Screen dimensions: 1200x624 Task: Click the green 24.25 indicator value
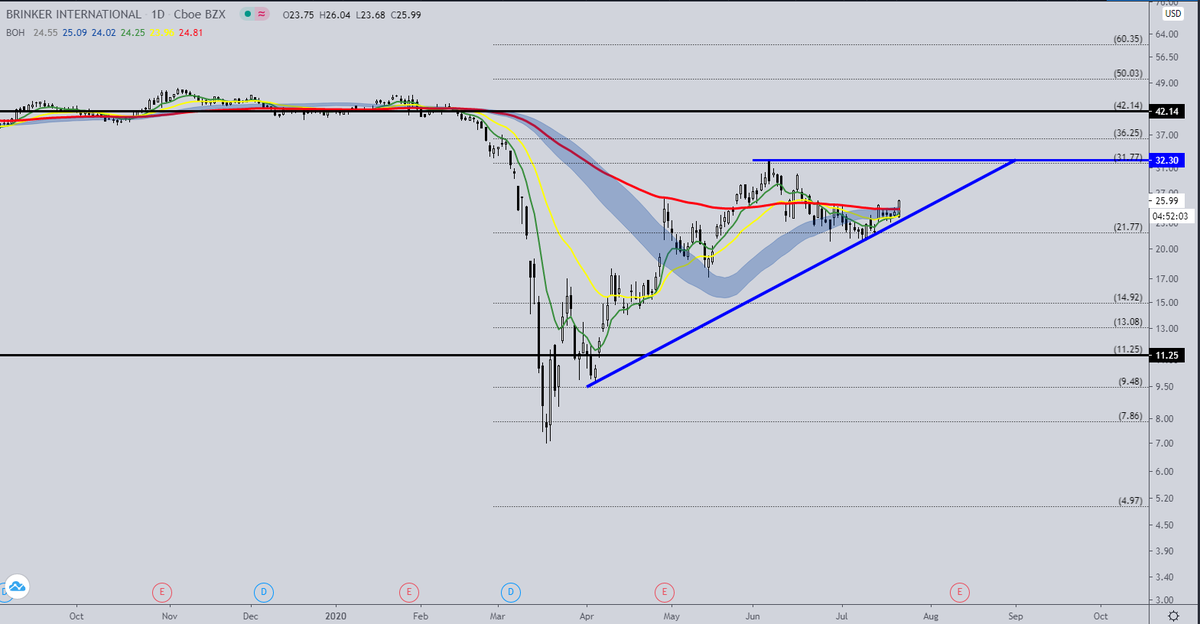(x=131, y=32)
